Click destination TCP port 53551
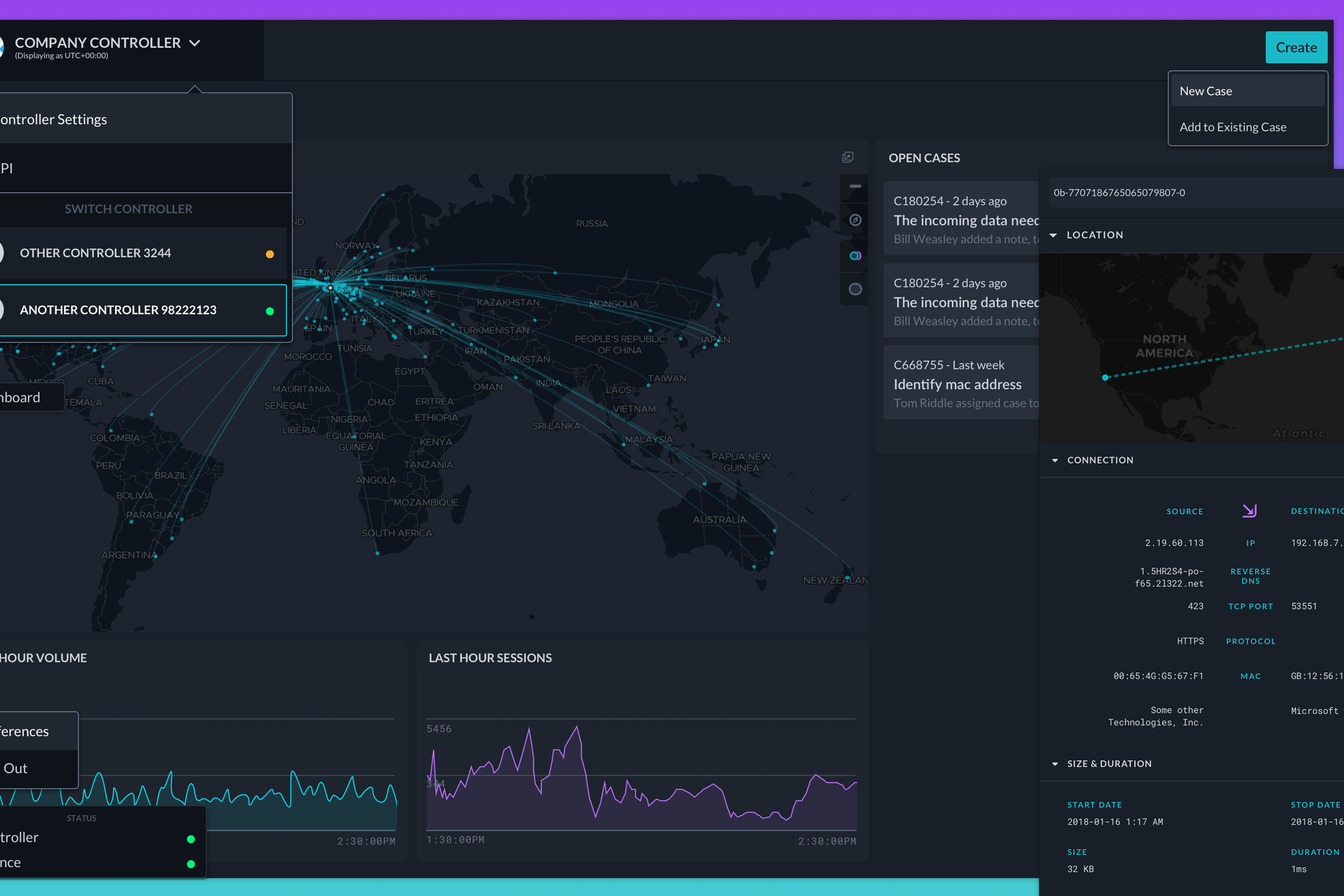Viewport: 1344px width, 896px height. (1304, 606)
